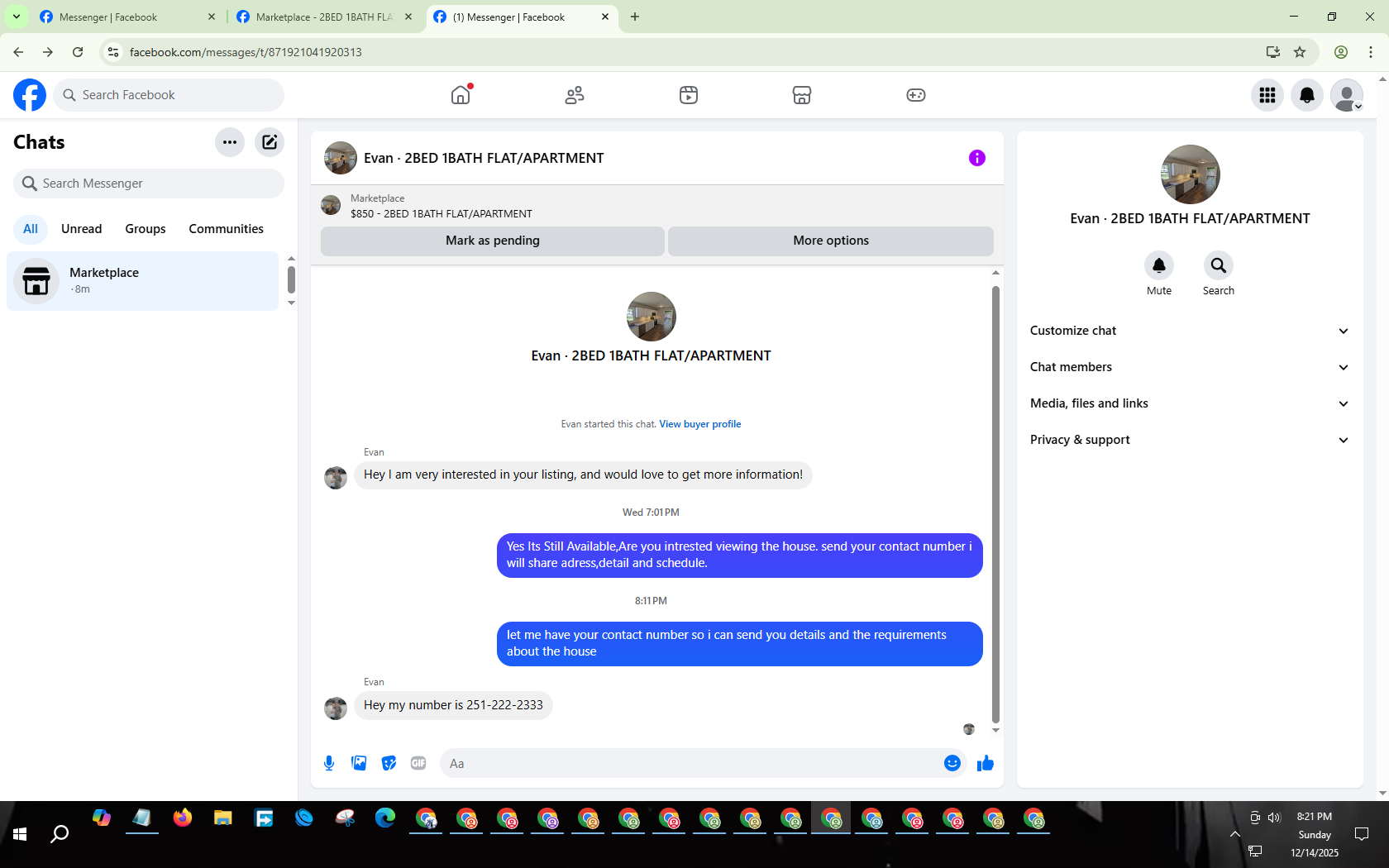Viewport: 1389px width, 868px height.
Task: Expand Media, files and links section
Action: tap(1190, 403)
